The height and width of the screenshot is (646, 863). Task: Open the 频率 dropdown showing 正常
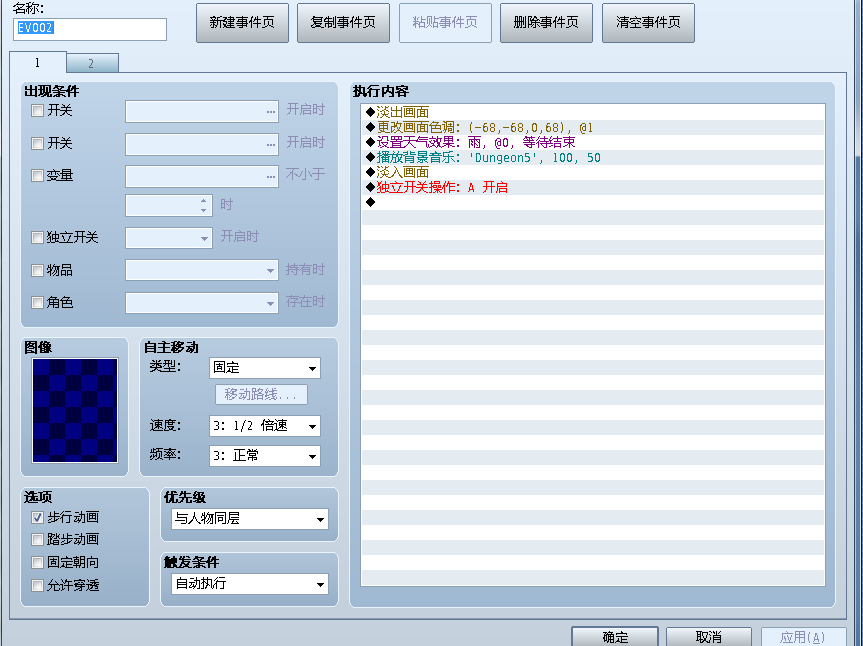pyautogui.click(x=265, y=456)
